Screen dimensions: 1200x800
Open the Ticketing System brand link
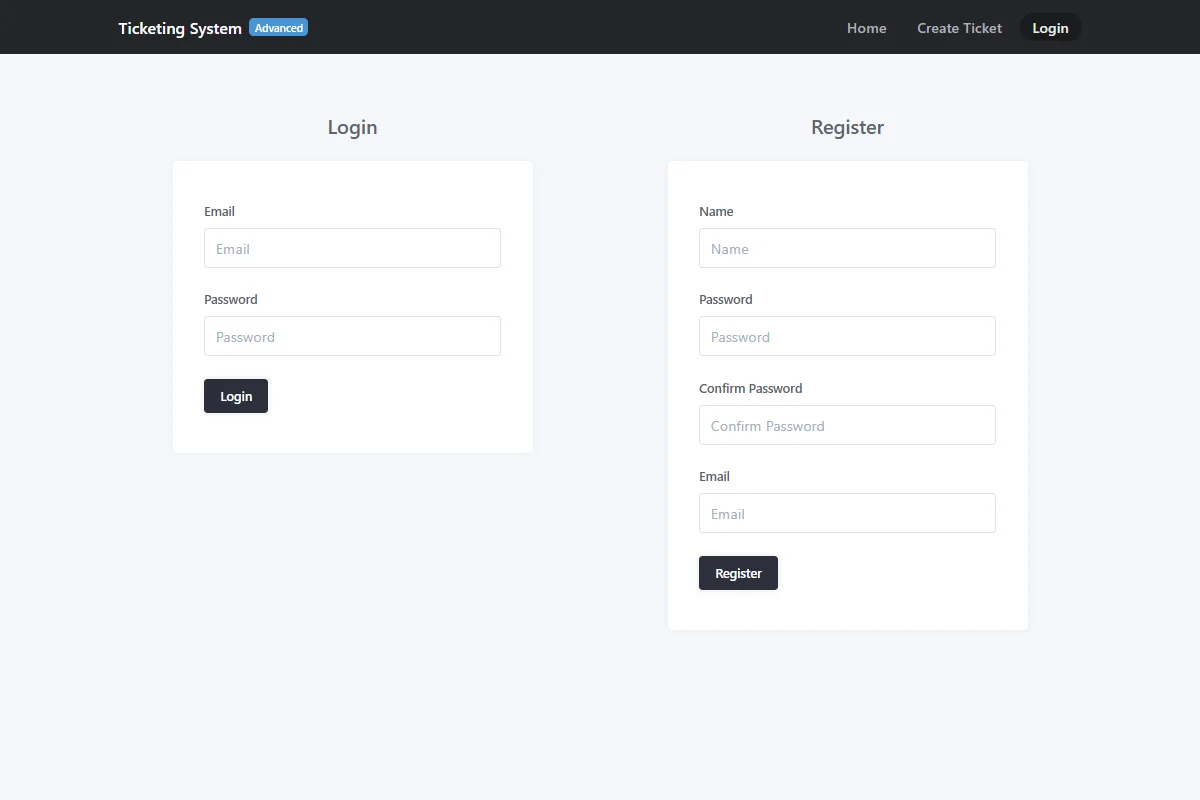(x=180, y=28)
